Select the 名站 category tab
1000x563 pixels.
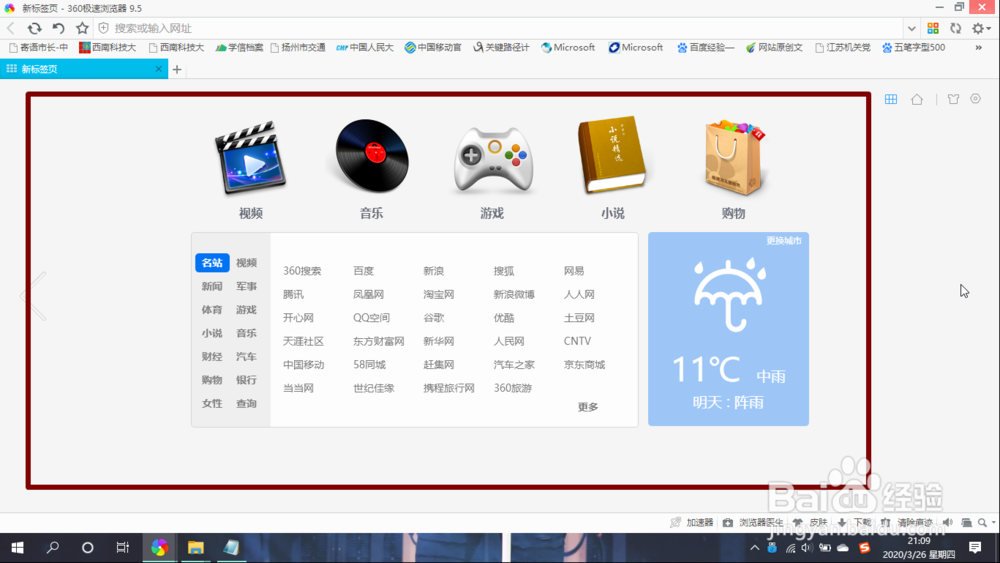click(x=212, y=263)
